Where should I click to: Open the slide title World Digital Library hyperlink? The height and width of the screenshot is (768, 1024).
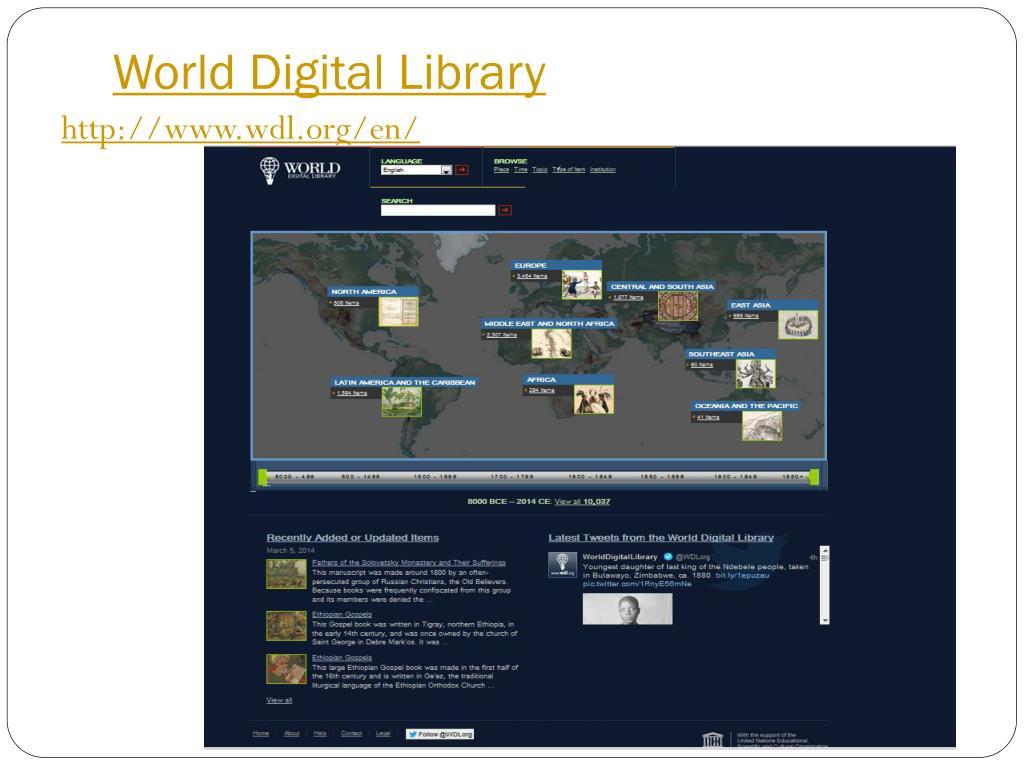(x=329, y=72)
